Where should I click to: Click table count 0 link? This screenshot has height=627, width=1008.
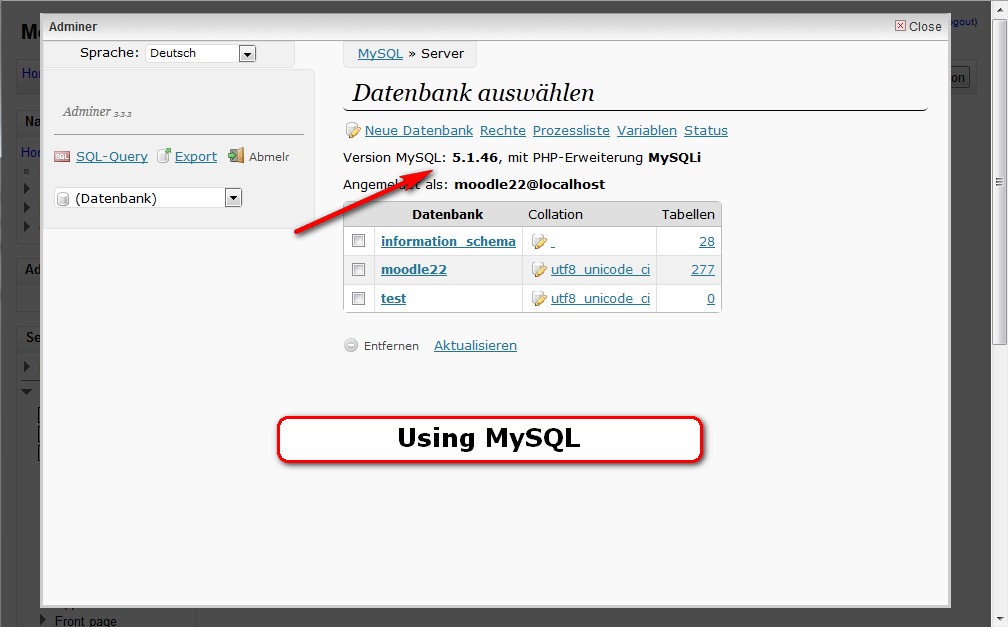point(711,298)
